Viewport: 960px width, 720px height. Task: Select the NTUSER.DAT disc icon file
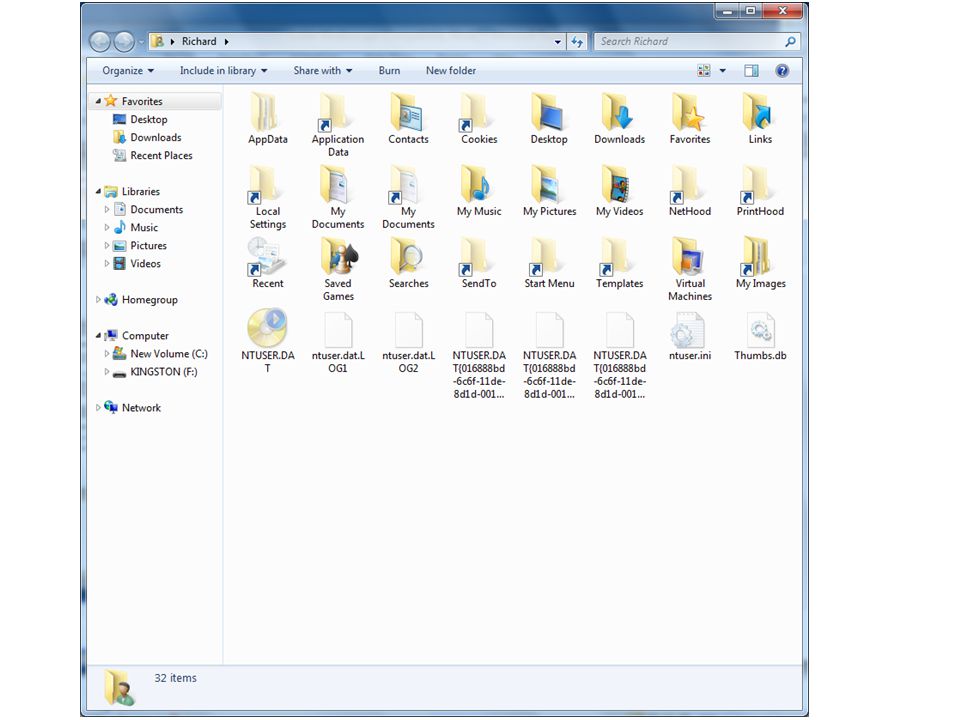[x=268, y=328]
